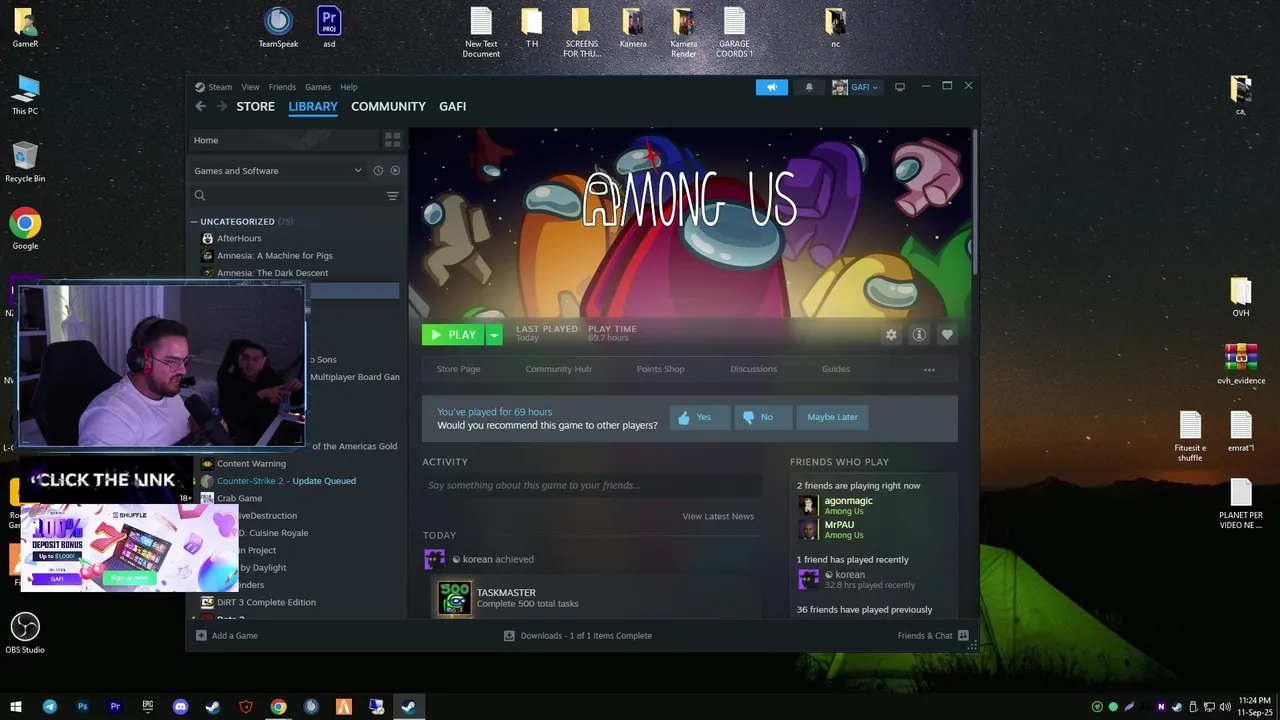Open the Games menu
Viewport: 1280px width, 720px height.
click(x=318, y=87)
